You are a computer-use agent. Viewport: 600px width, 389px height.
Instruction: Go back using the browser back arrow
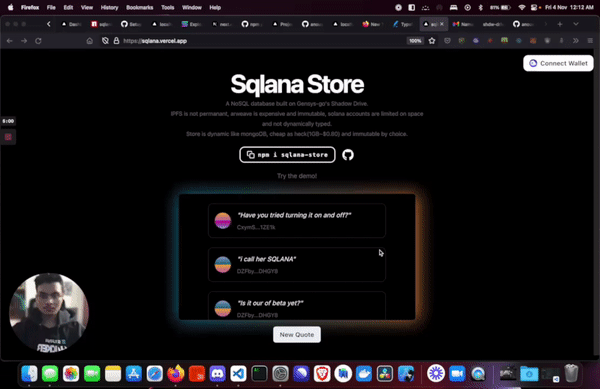[x=10, y=41]
